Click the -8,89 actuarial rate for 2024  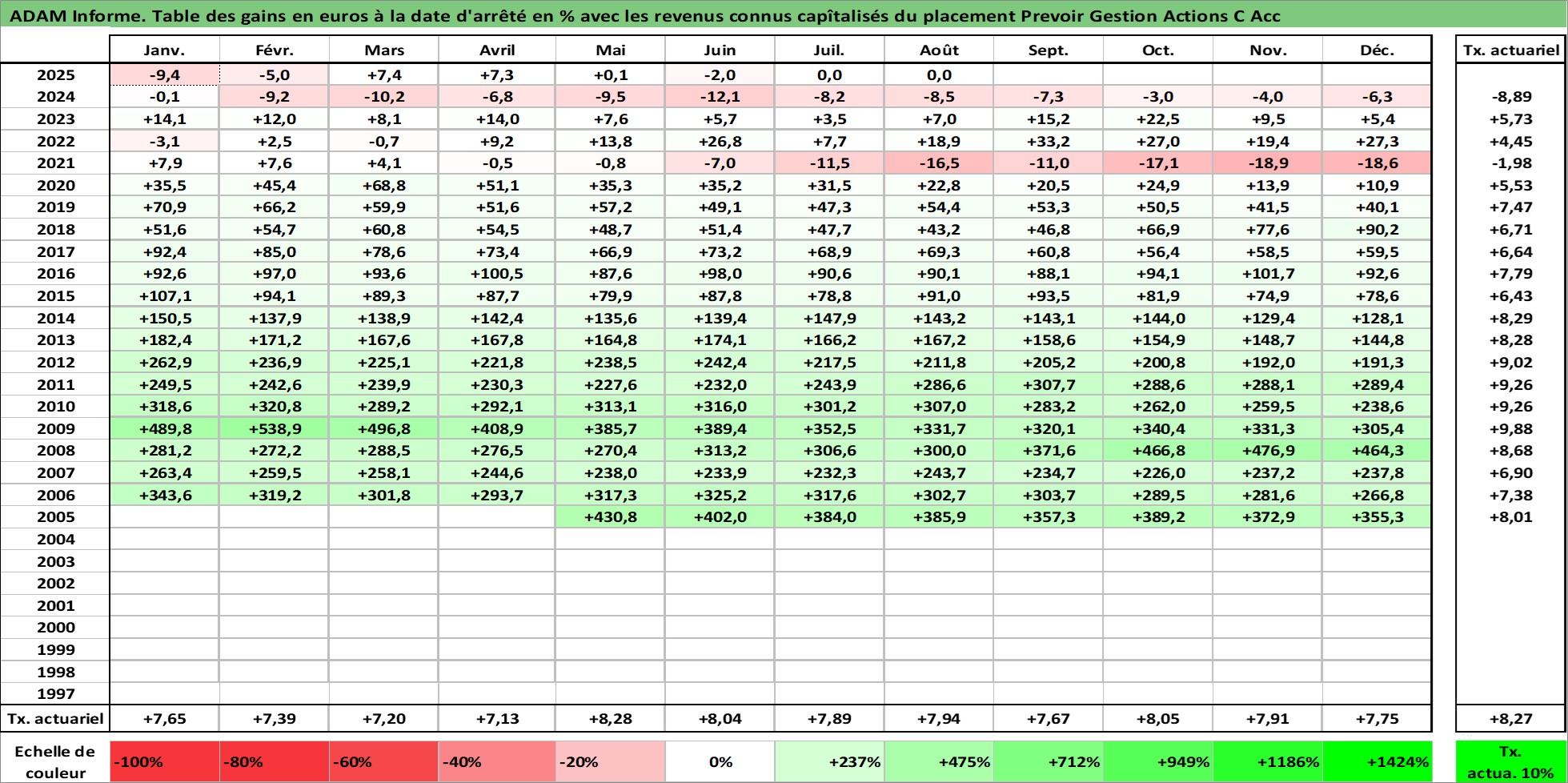(x=1510, y=97)
